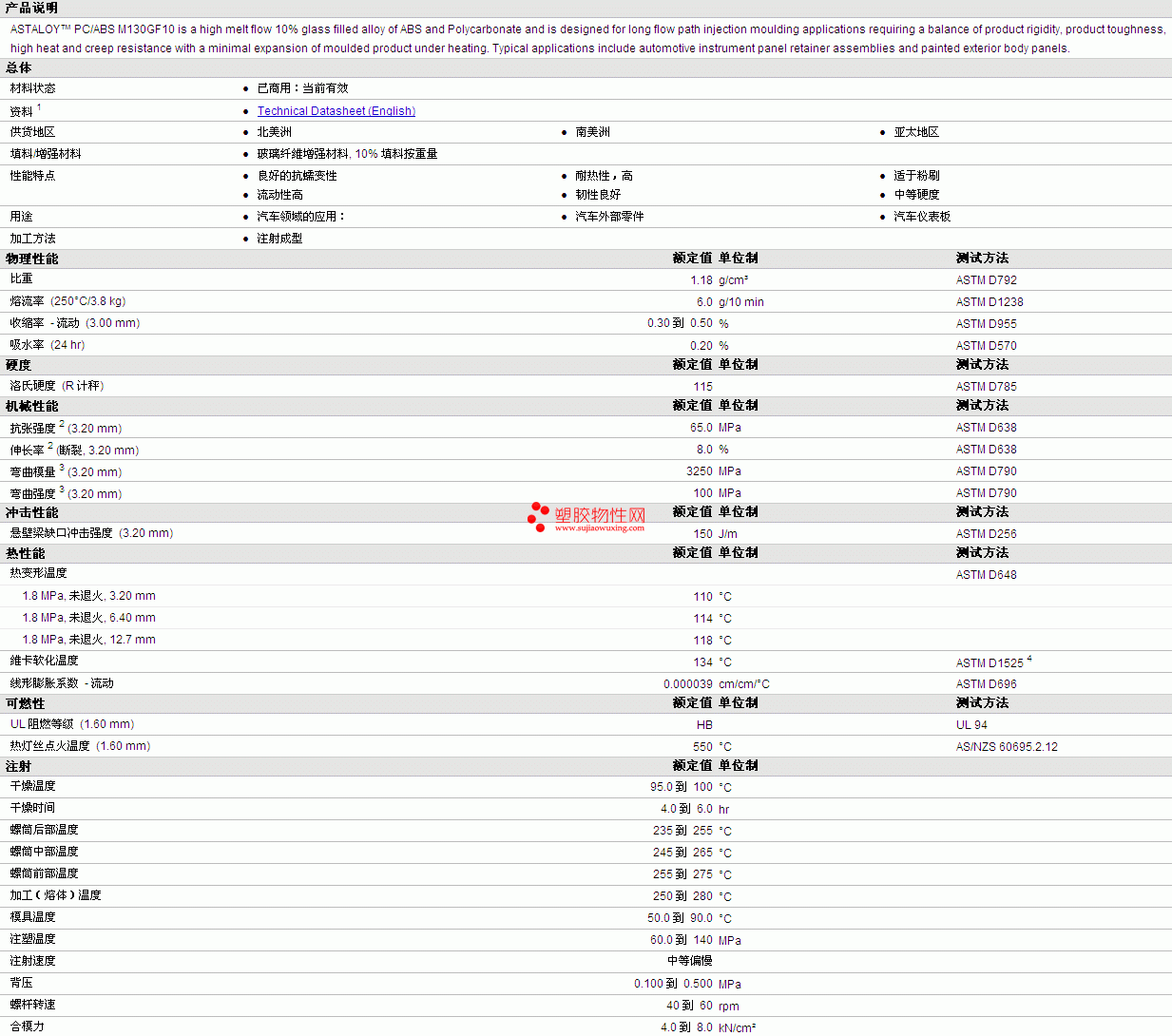Select the "螺筒前部温度" row label
The width and height of the screenshot is (1172, 1036).
(45, 873)
